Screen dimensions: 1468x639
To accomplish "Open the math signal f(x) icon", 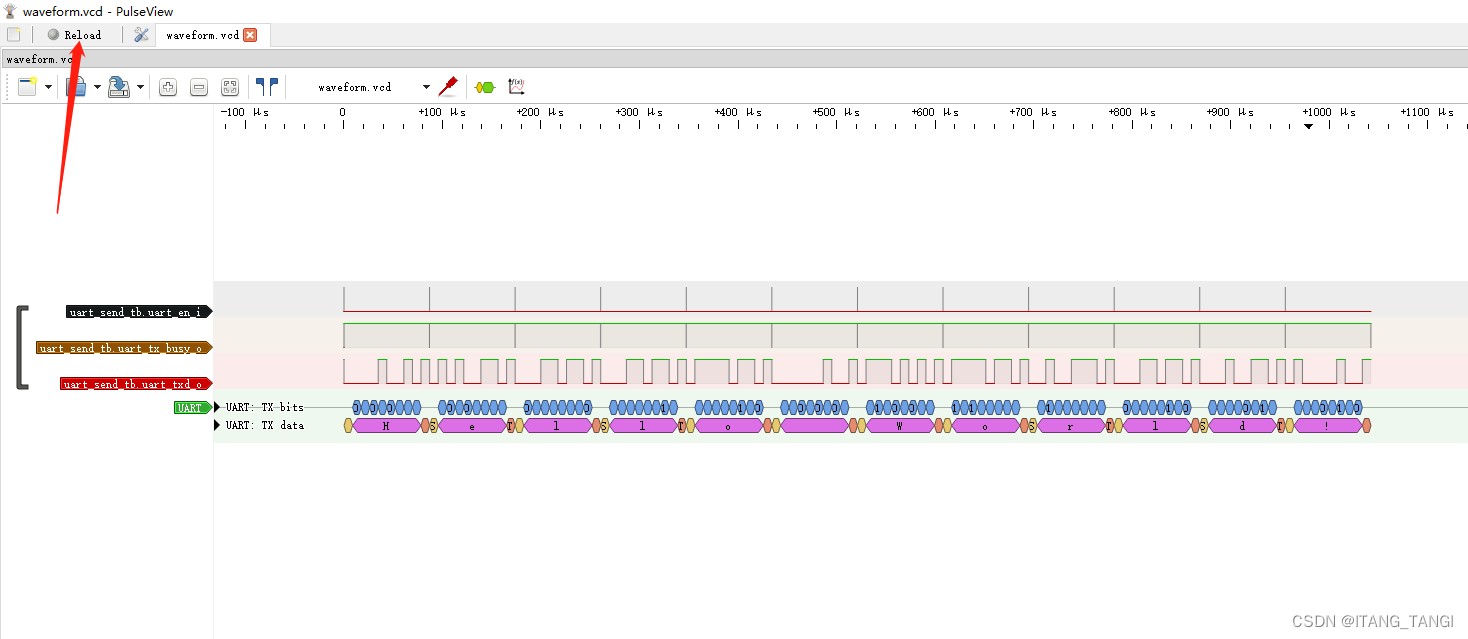I will click(x=516, y=87).
